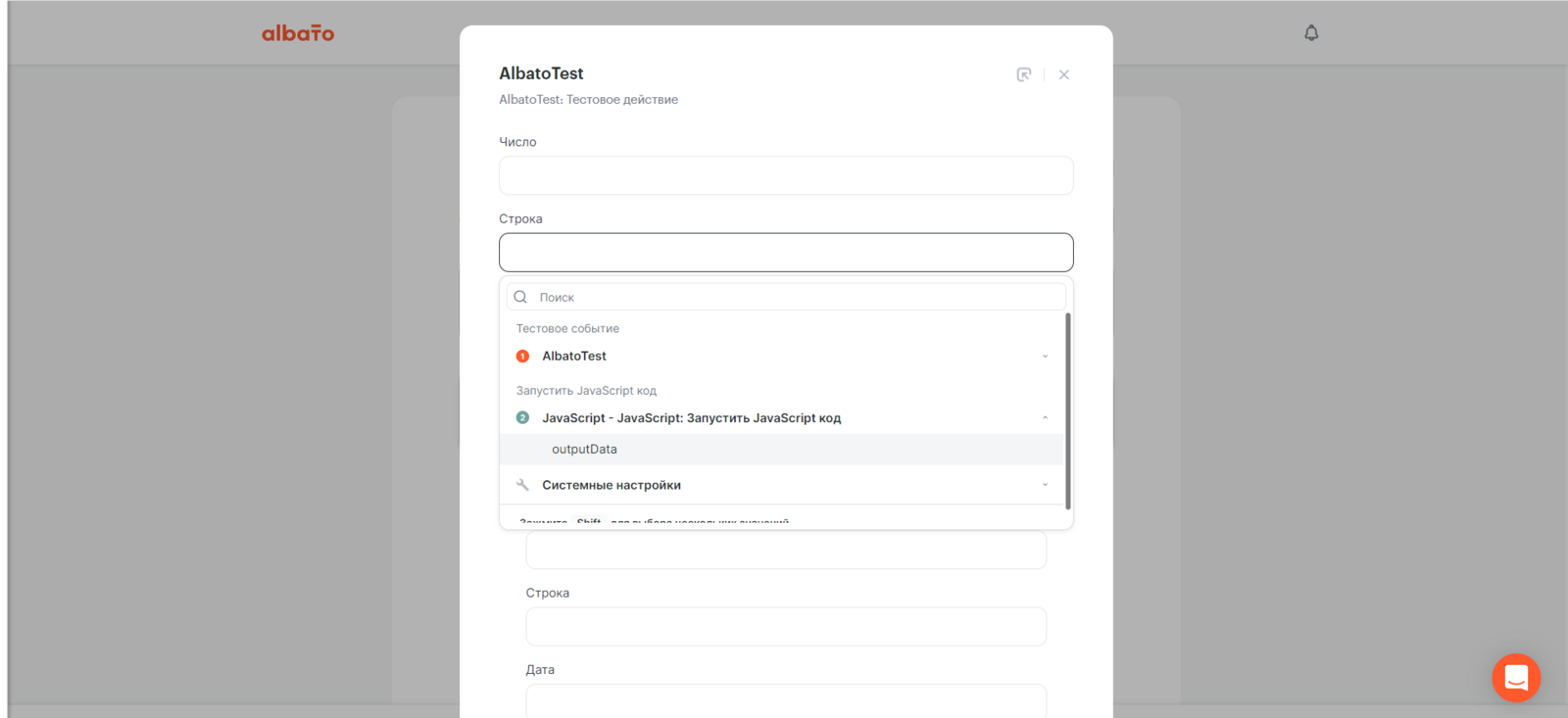This screenshot has width=1568, height=718.
Task: Click the step 2 badge beside JavaScript
Action: coord(522,418)
